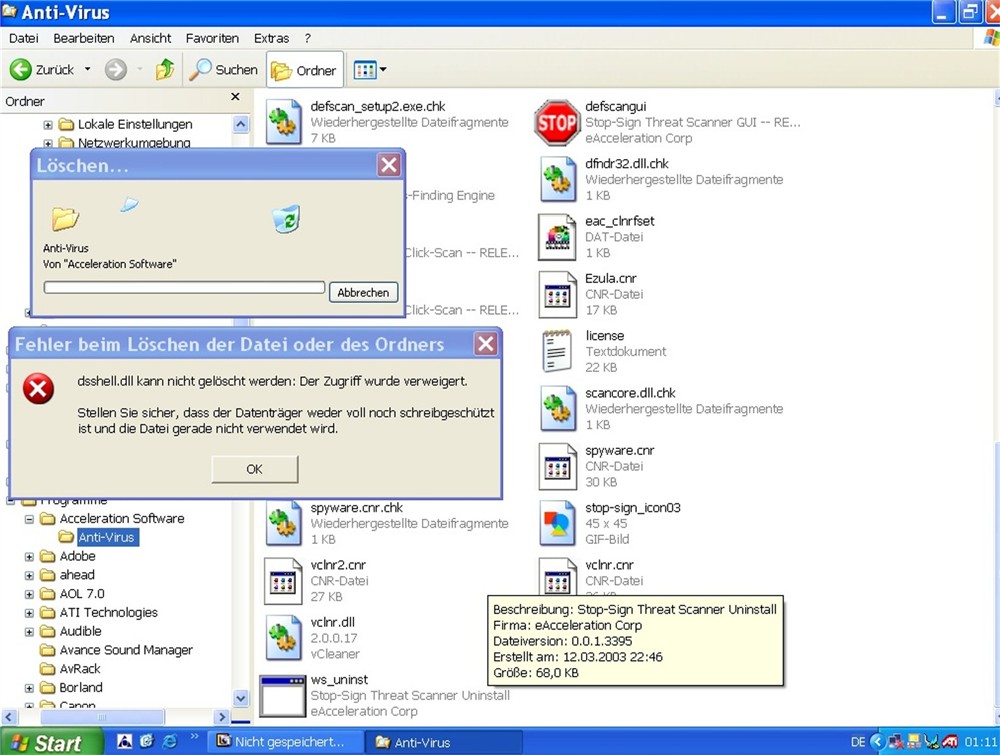Open the Zurück history dropdown arrow
Screen dimensions: 1000x755
coord(87,70)
